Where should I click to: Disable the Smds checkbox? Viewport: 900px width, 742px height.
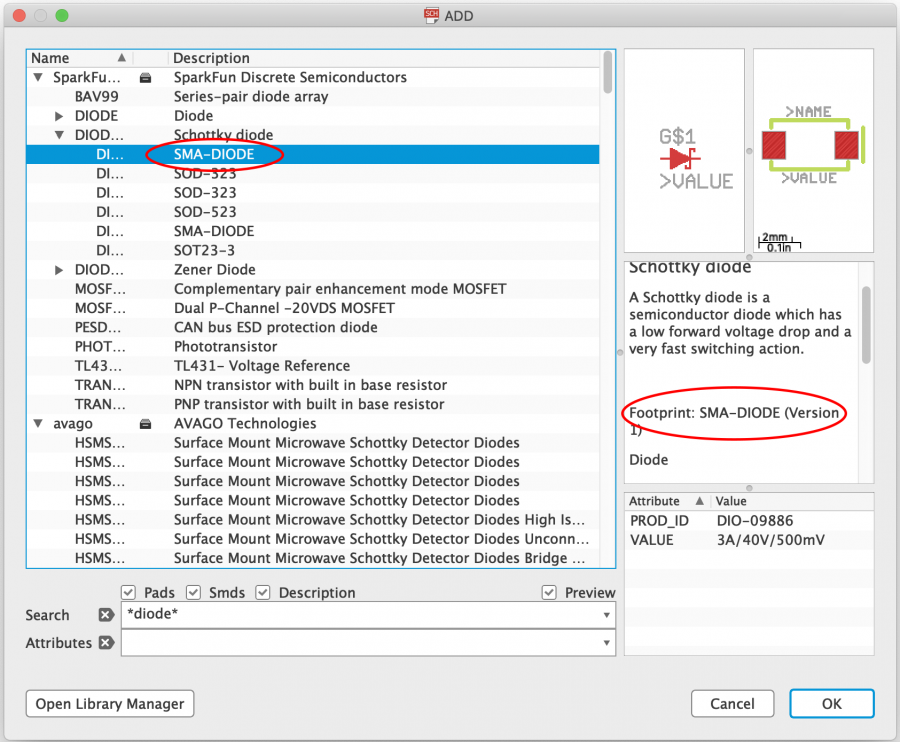[194, 593]
